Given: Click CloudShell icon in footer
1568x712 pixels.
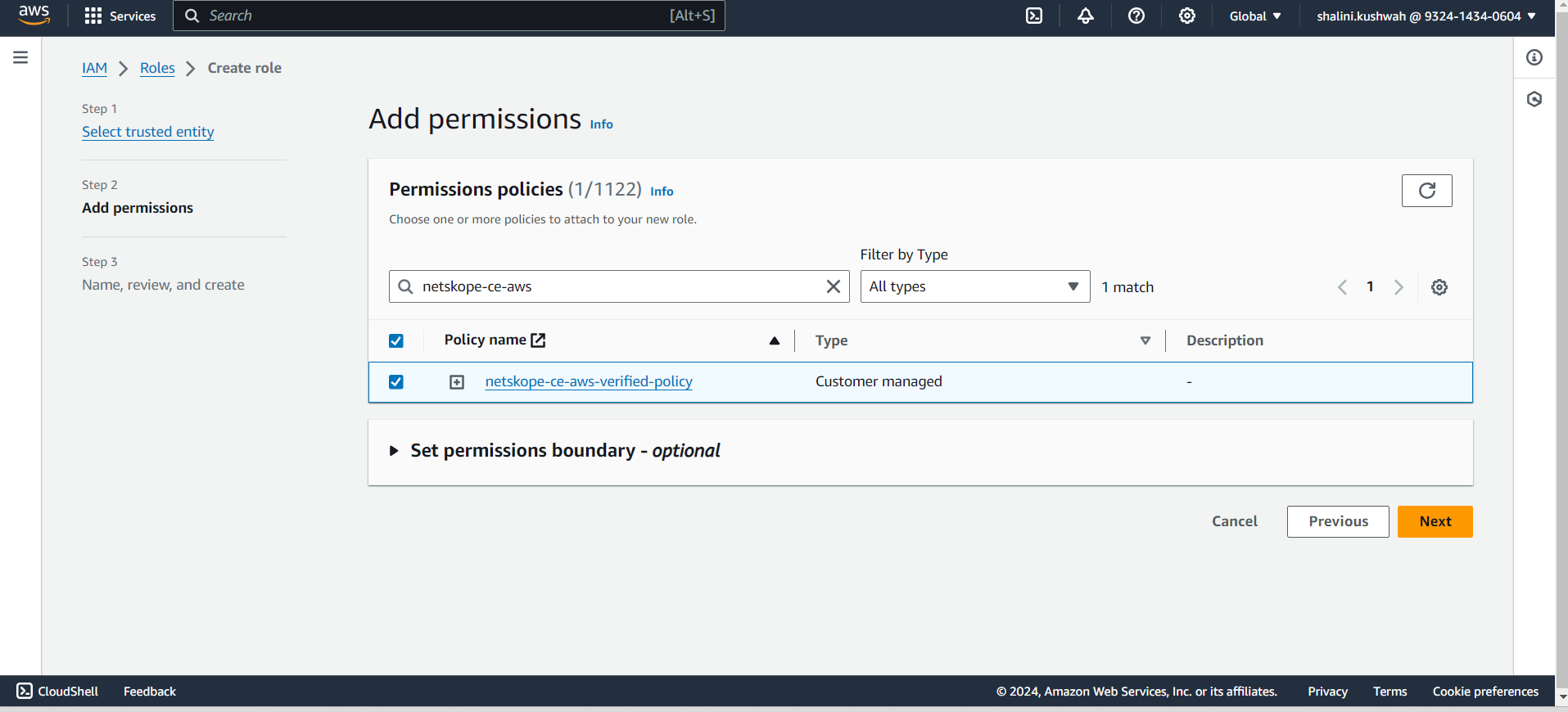Looking at the screenshot, I should click(x=25, y=691).
